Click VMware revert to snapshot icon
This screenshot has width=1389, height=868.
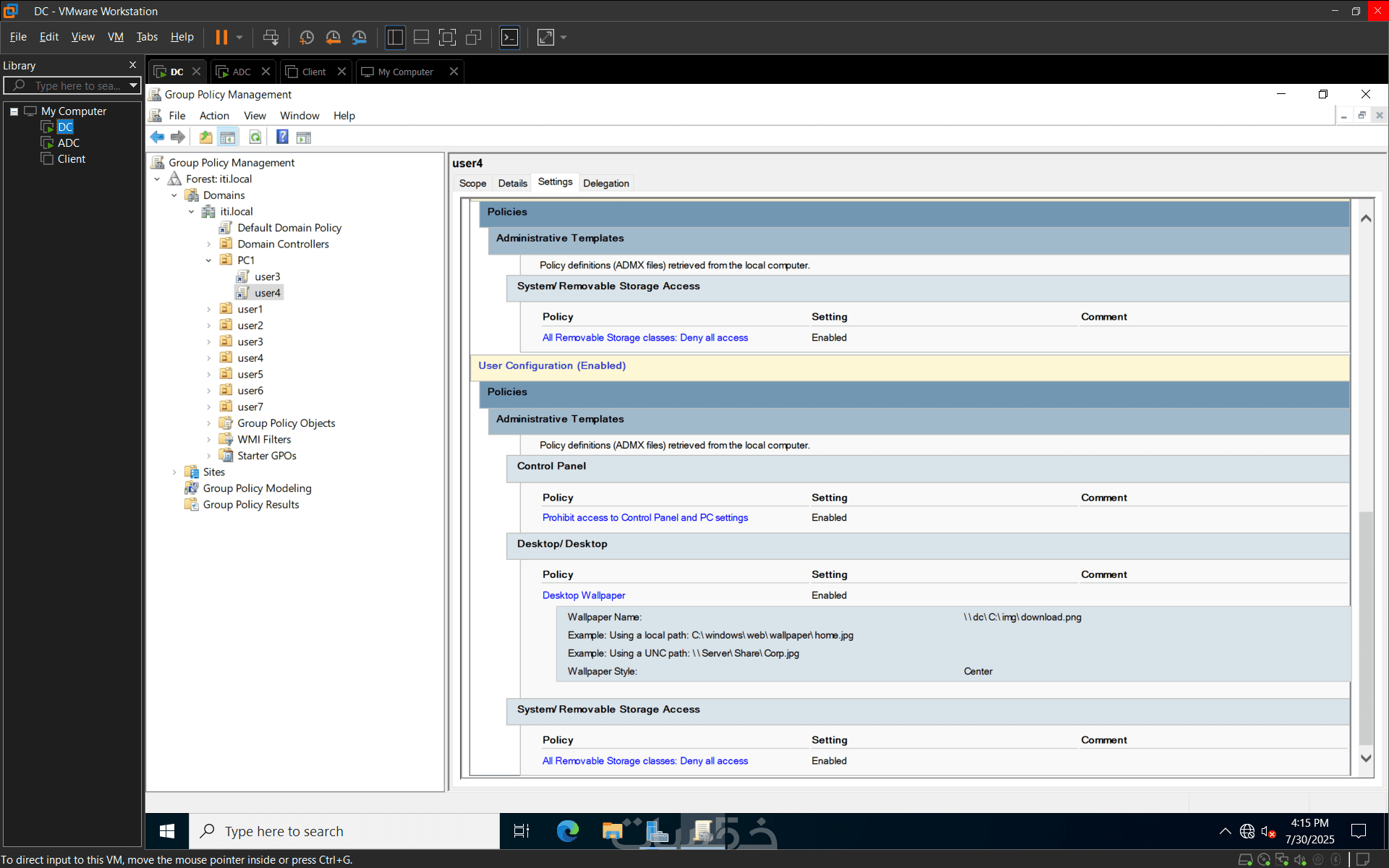pos(333,38)
